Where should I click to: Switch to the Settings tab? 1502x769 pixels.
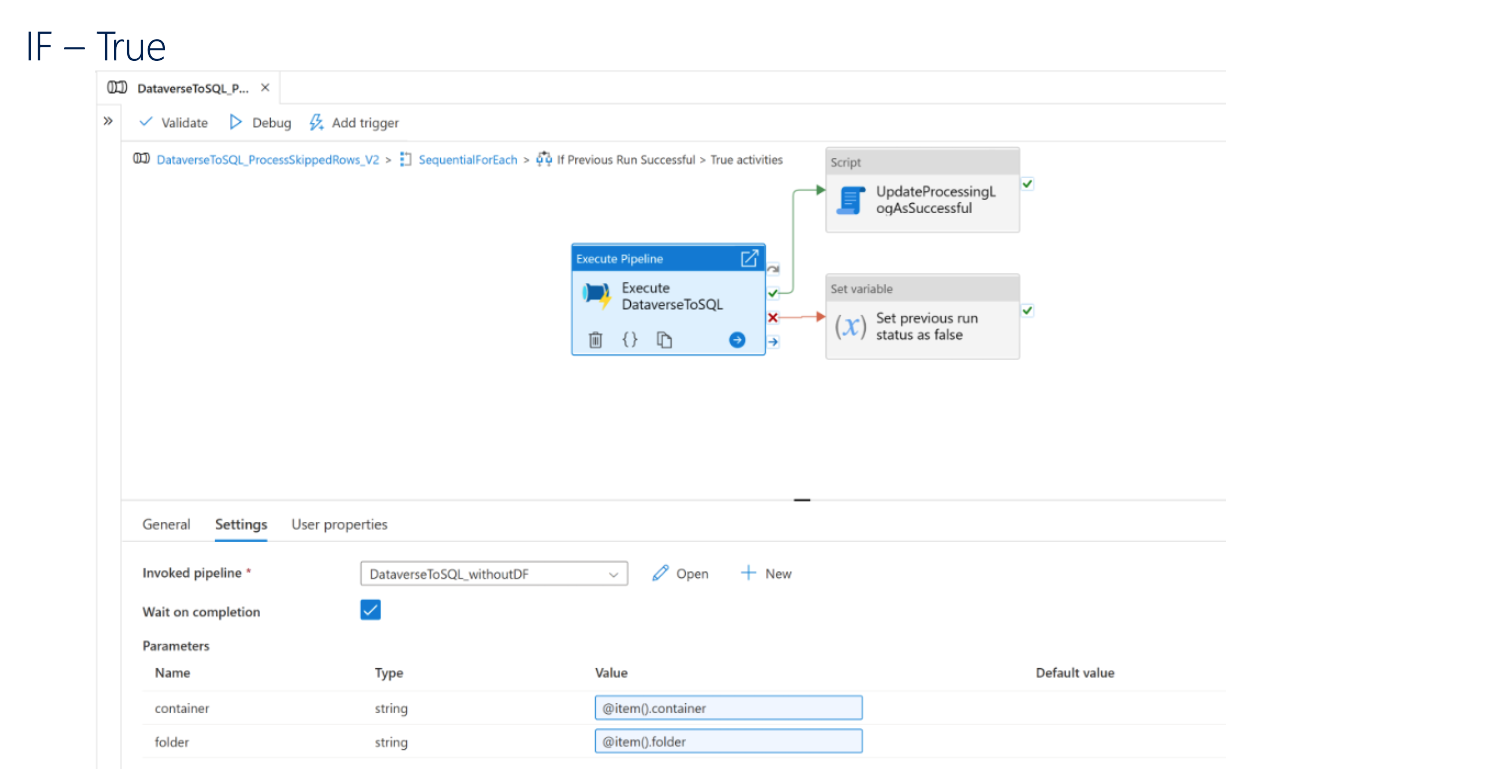(x=241, y=525)
